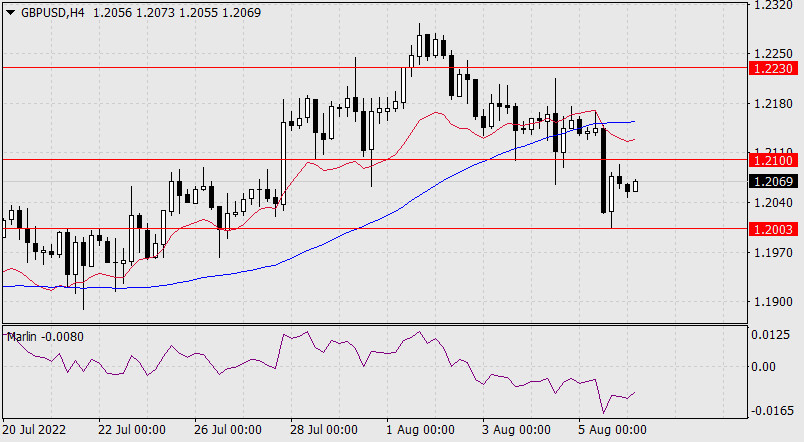Click the Marlin -0.0080 indicator label
804x442 pixels.
[45, 336]
